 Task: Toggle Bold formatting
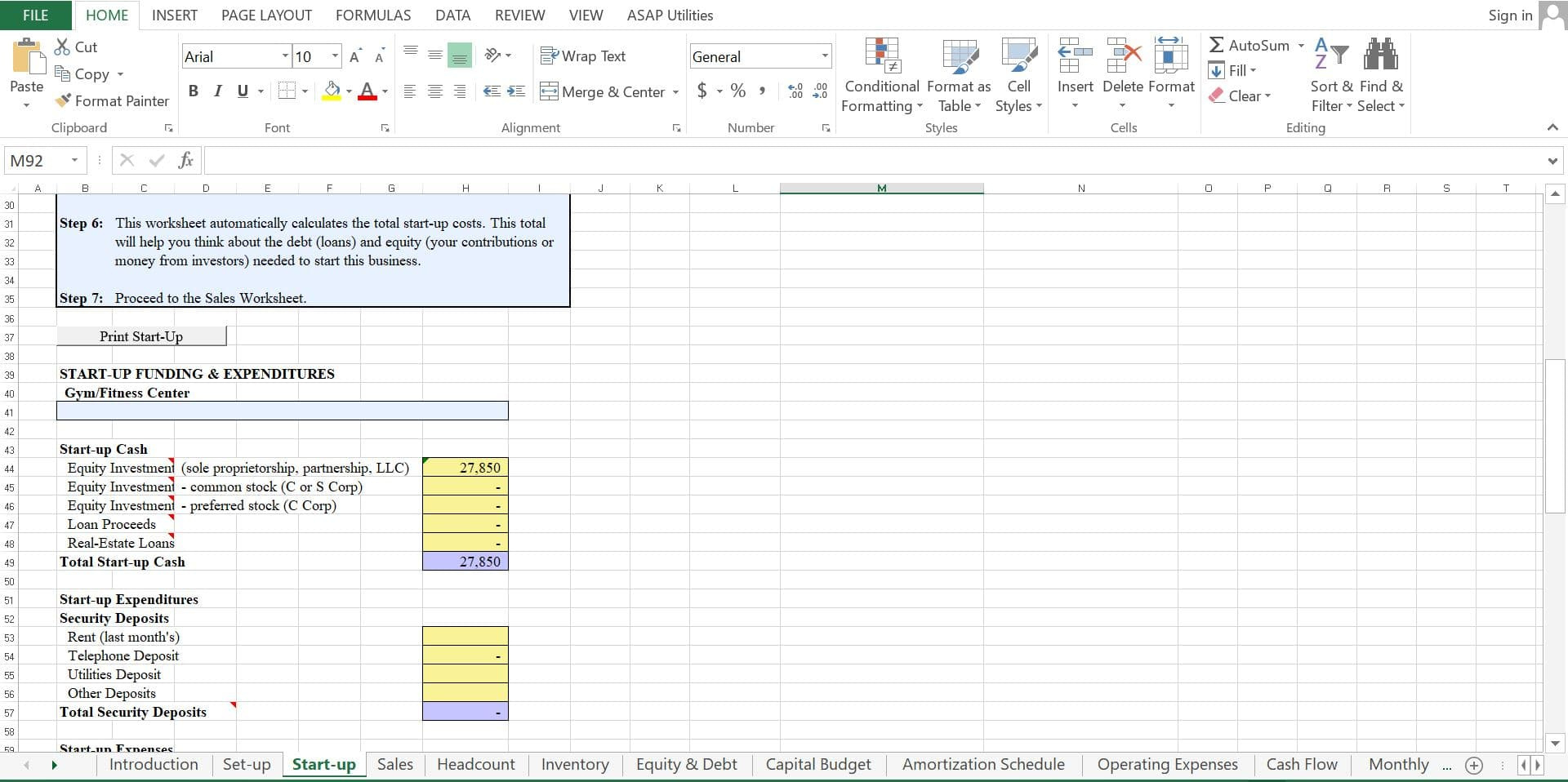pyautogui.click(x=194, y=91)
